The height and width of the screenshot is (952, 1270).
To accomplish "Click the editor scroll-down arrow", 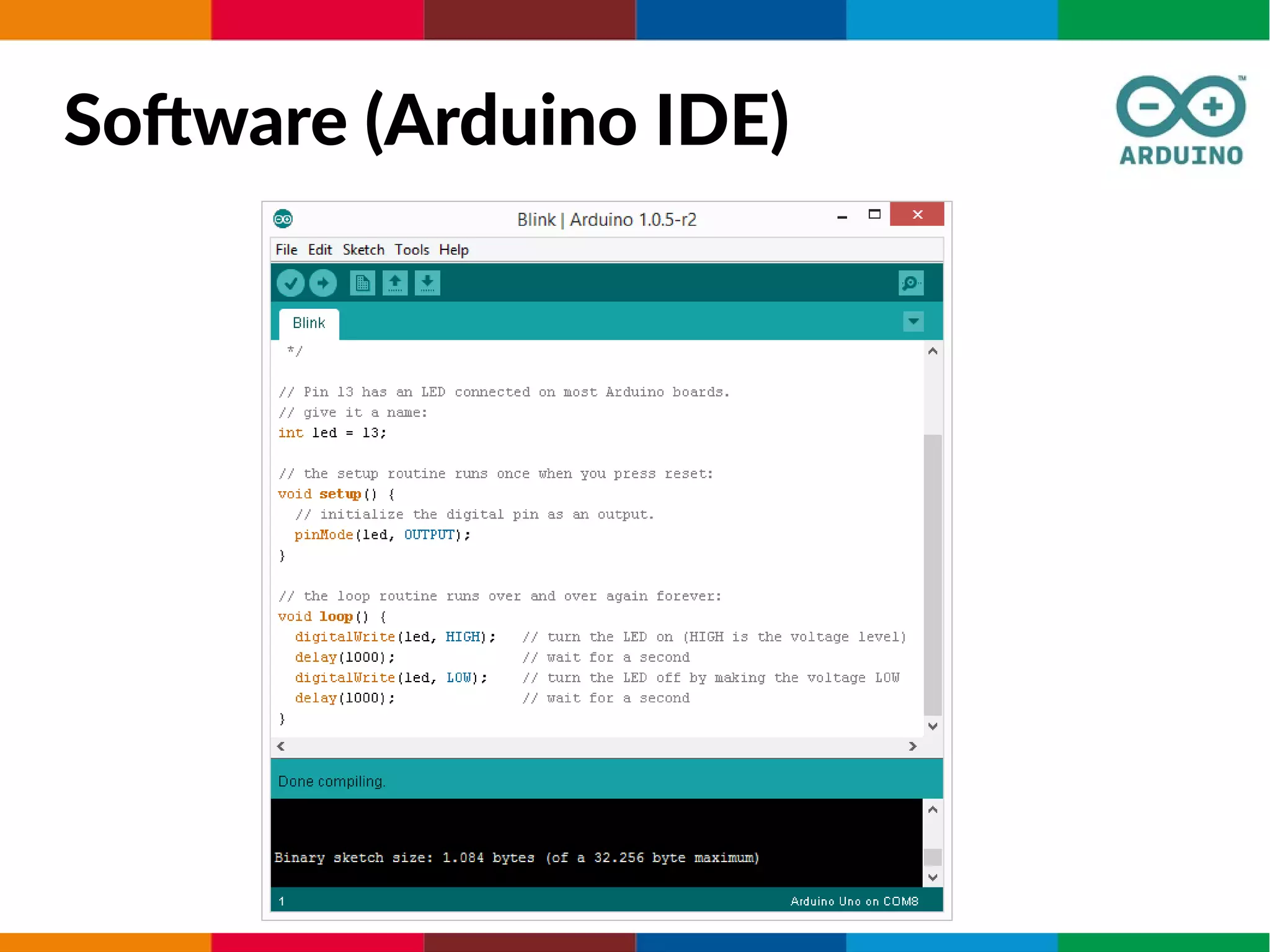I will point(933,726).
